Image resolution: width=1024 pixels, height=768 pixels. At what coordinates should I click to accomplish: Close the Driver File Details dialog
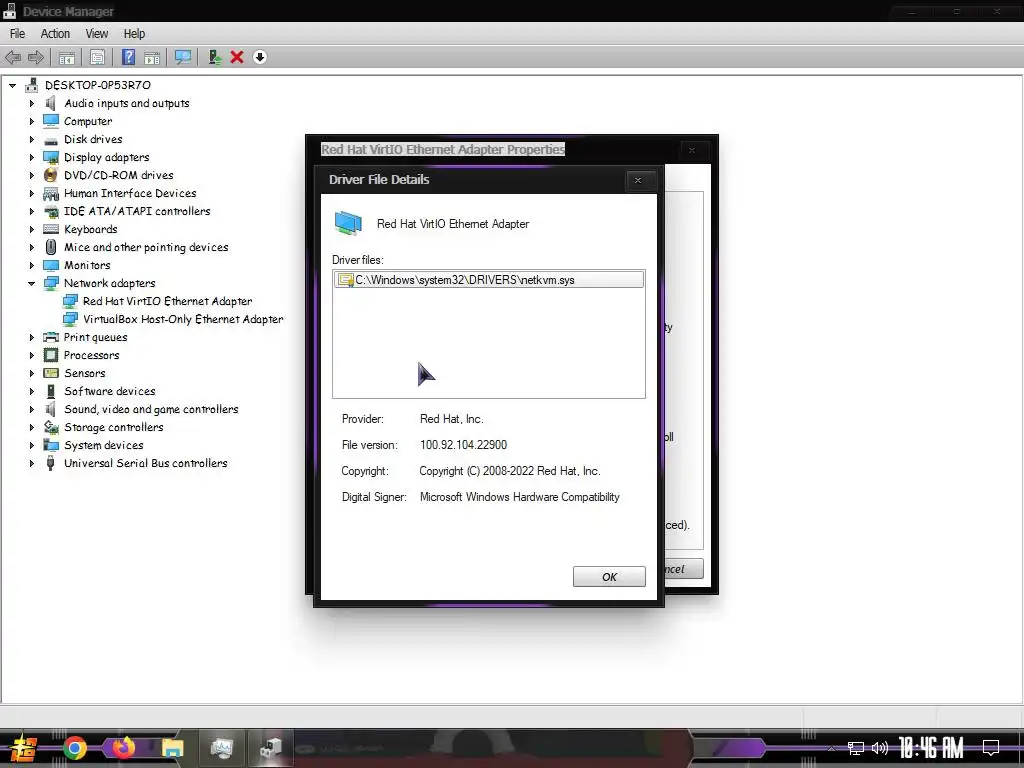638,181
